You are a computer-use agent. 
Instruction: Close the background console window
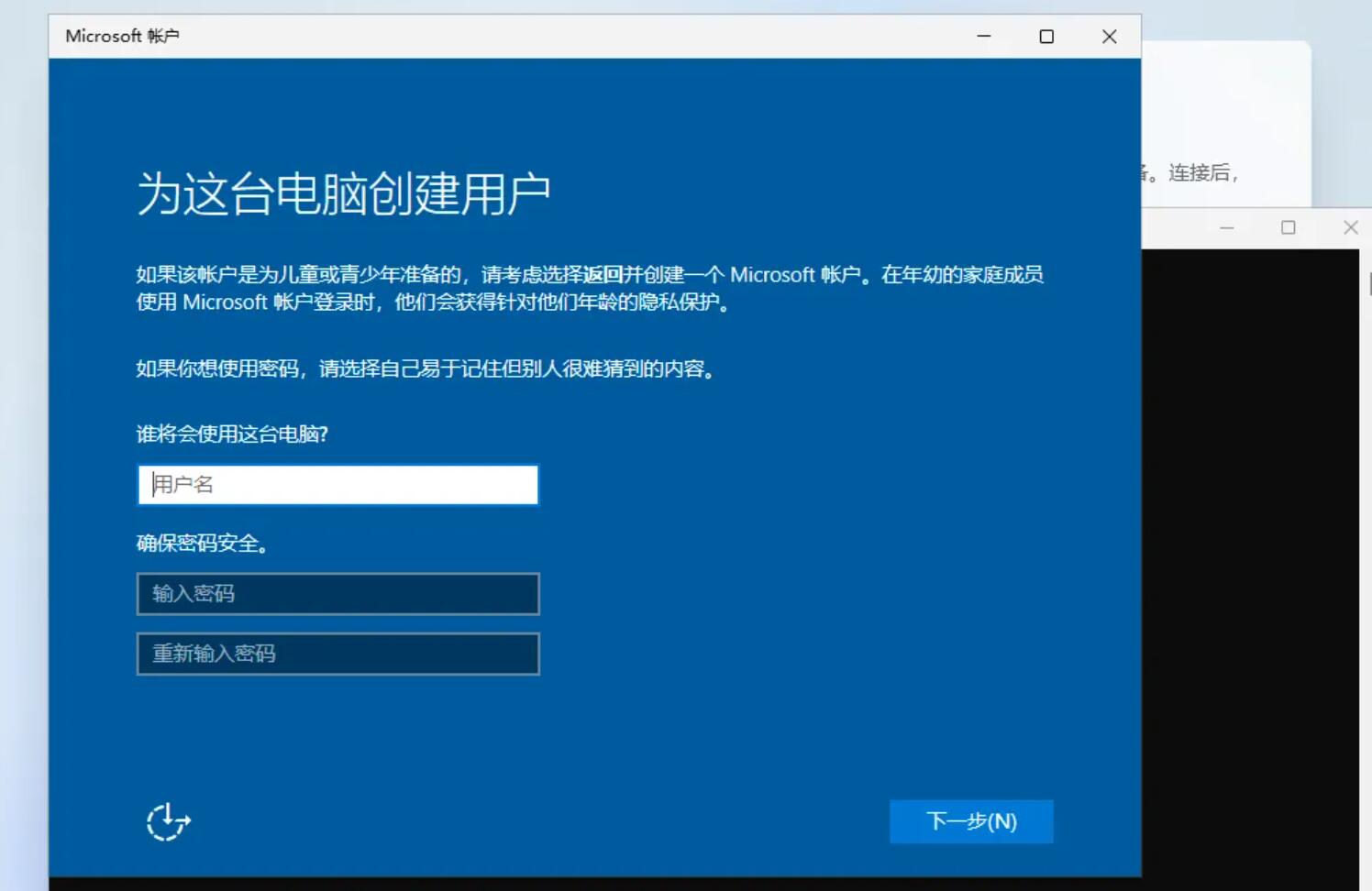click(x=1350, y=227)
